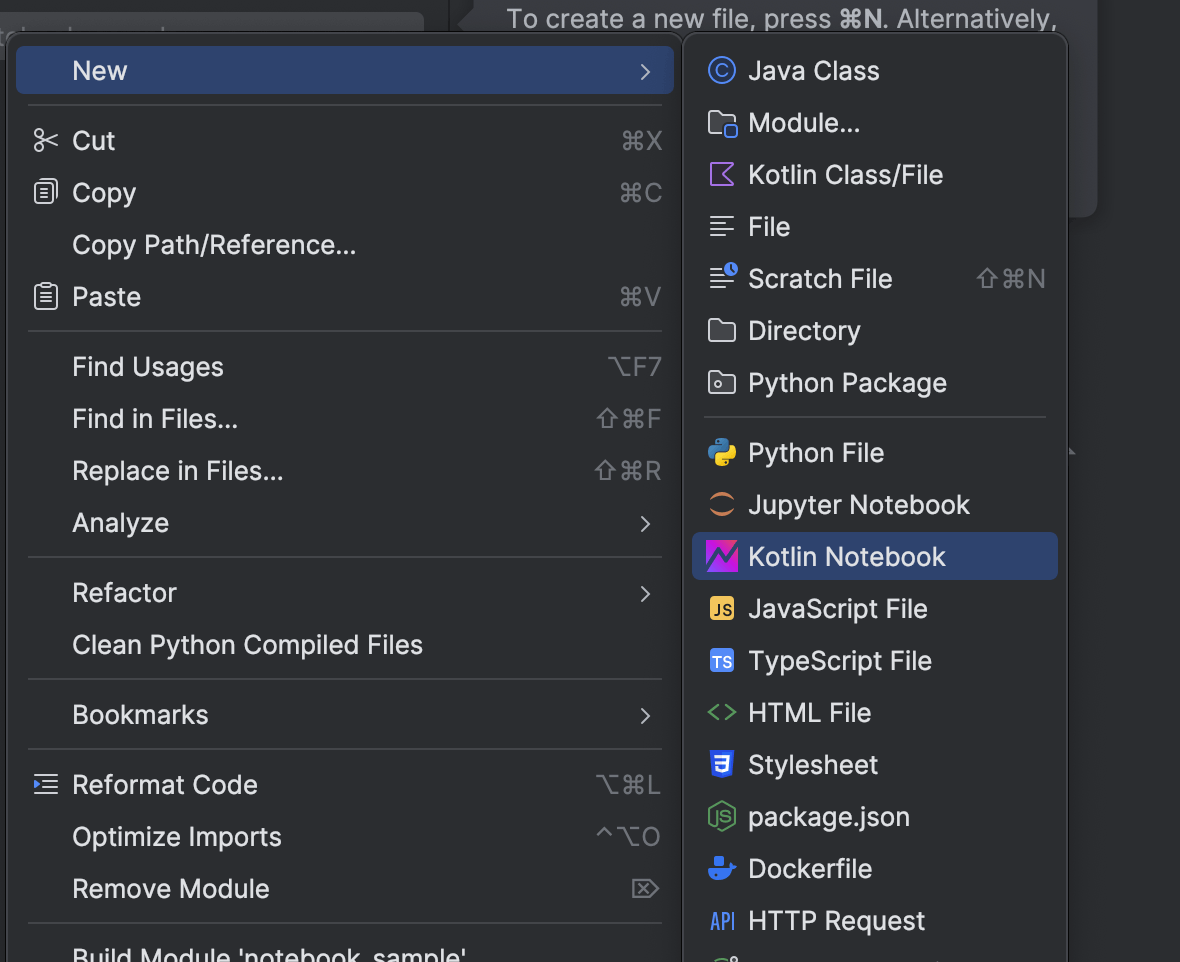Click the Directory folder icon
This screenshot has height=962, width=1180.
tap(722, 330)
